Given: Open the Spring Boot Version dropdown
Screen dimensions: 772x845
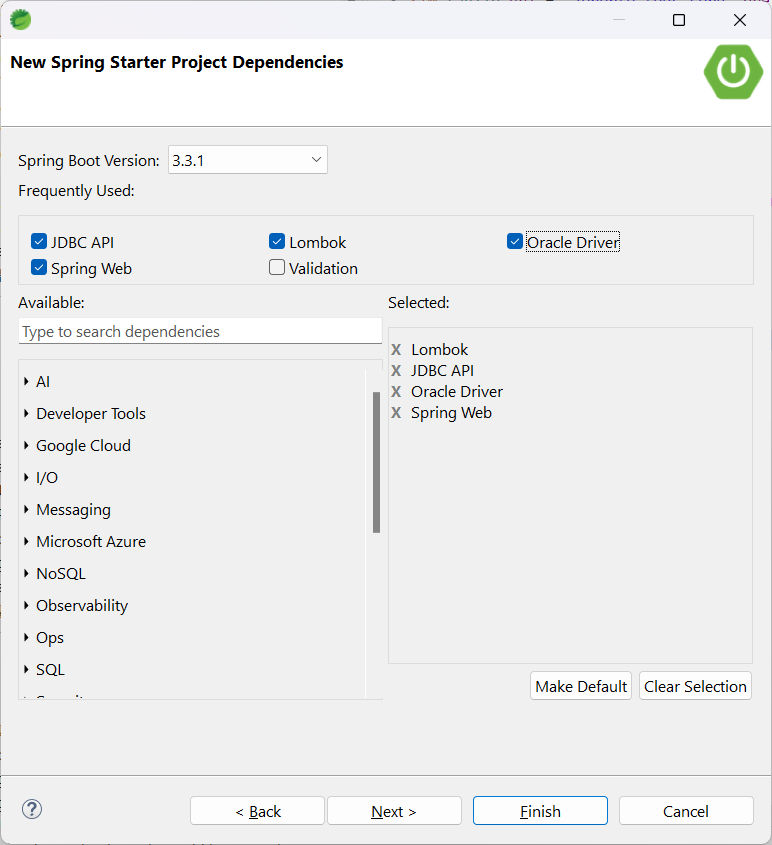Looking at the screenshot, I should coord(248,160).
